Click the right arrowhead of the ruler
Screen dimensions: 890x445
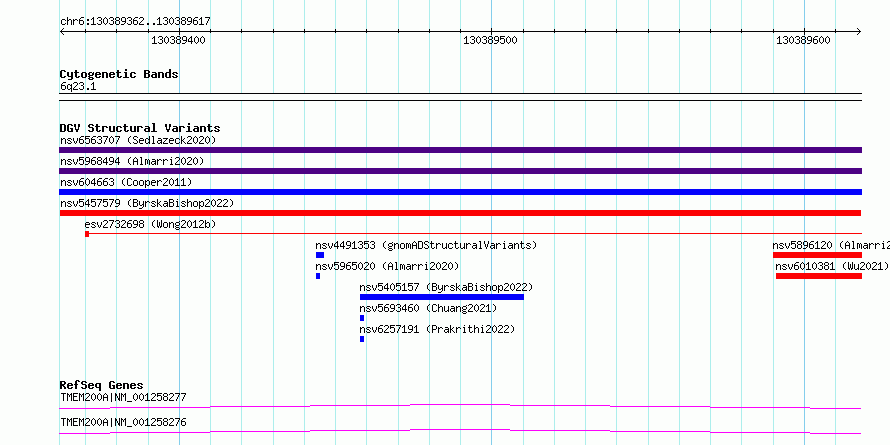pyautogui.click(x=858, y=32)
